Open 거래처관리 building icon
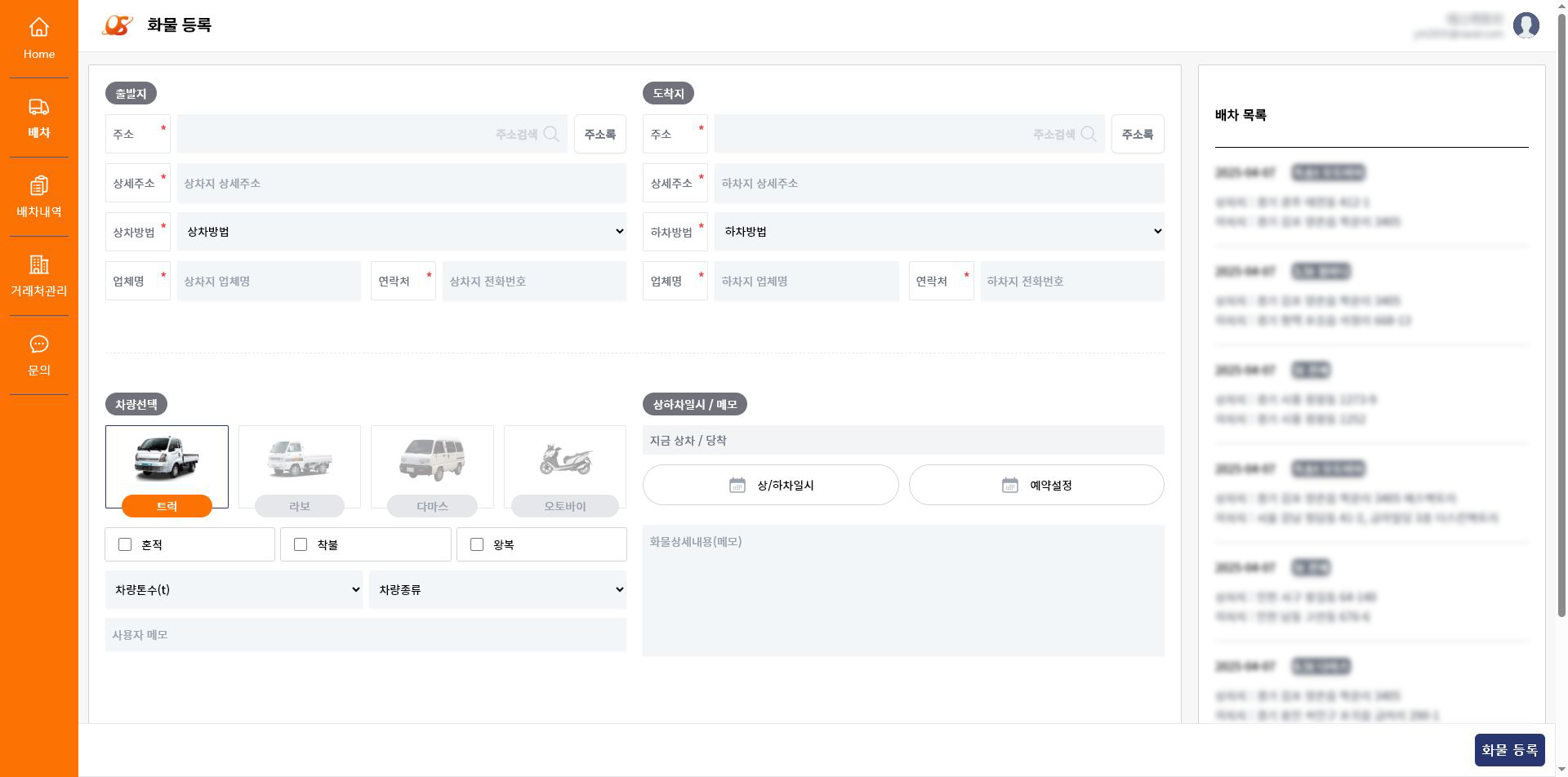Screen dimensions: 1568x777 (x=38, y=265)
